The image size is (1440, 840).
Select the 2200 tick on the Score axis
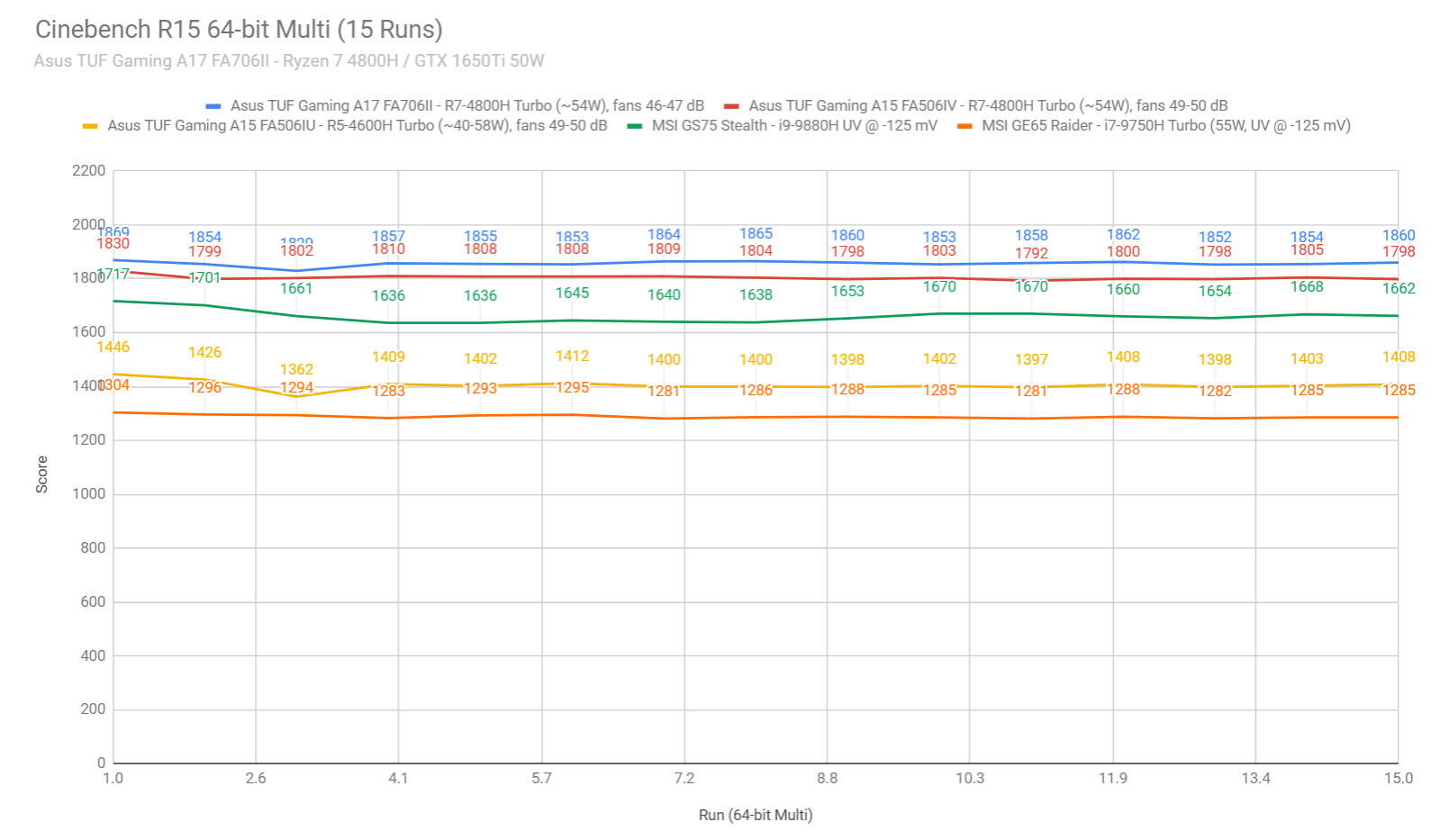click(88, 171)
